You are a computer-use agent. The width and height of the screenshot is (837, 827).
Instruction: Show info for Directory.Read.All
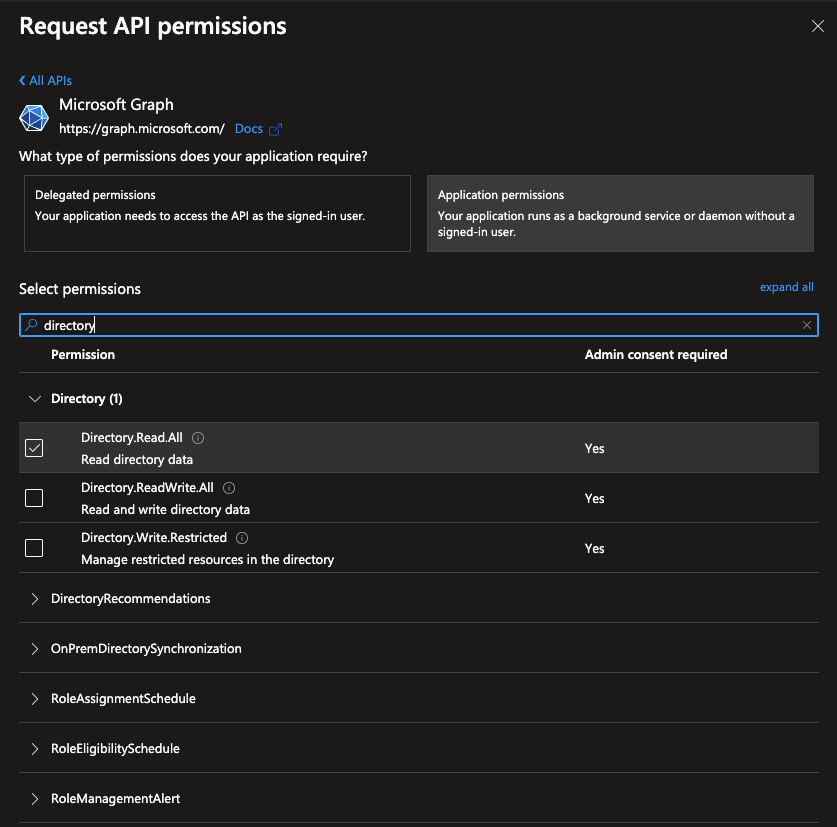[x=198, y=438]
